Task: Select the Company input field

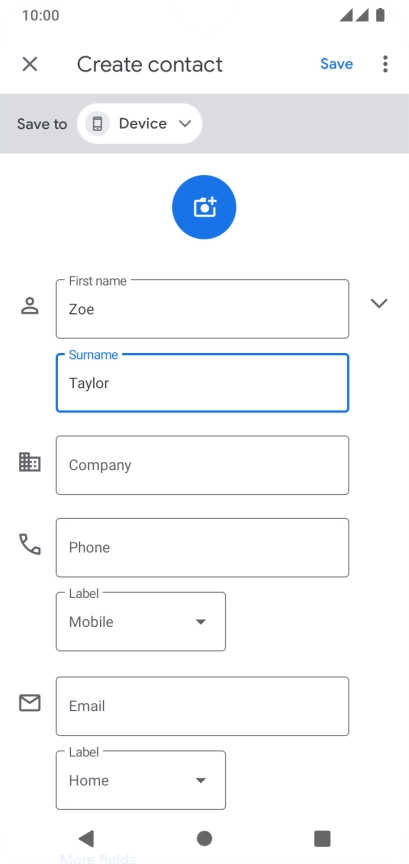Action: (x=202, y=465)
